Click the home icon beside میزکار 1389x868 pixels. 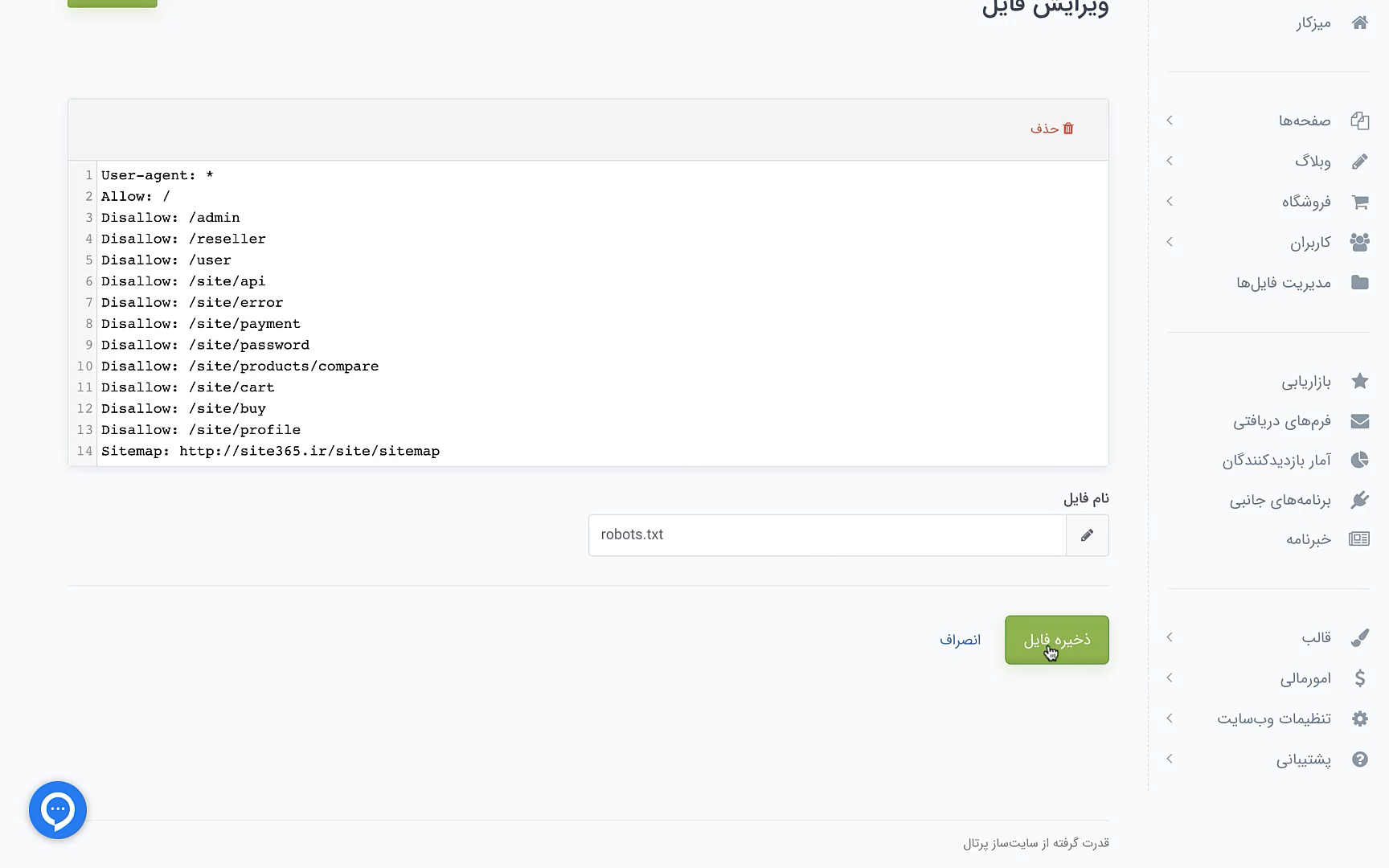(1359, 23)
